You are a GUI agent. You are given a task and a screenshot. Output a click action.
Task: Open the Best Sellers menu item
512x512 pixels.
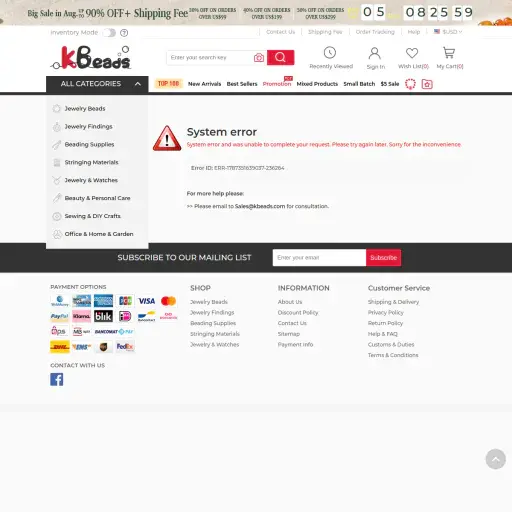(242, 84)
